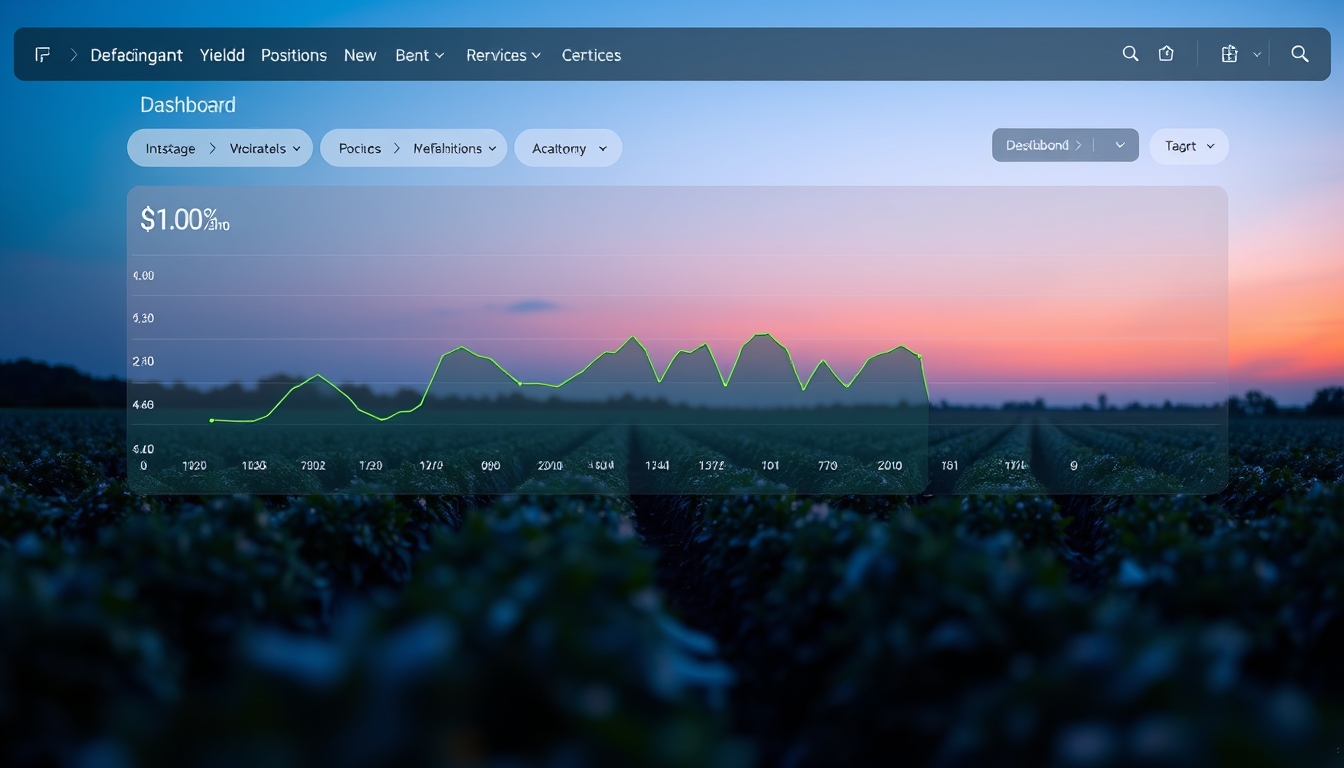This screenshot has height=768, width=1344.
Task: Click the Dashboard heading
Action: (x=187, y=104)
